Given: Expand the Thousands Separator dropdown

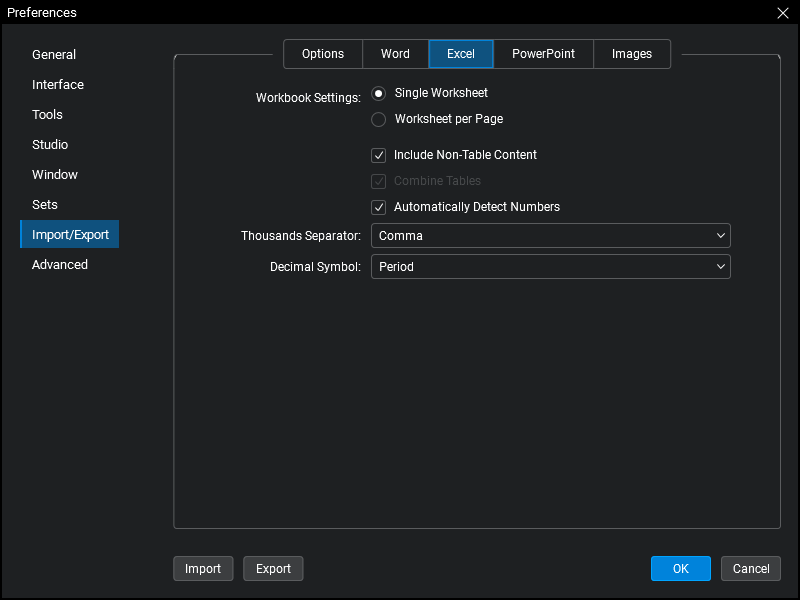Looking at the screenshot, I should click(x=550, y=236).
